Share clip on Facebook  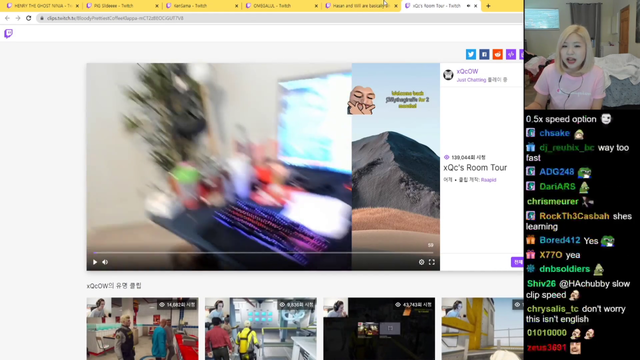[x=484, y=54]
